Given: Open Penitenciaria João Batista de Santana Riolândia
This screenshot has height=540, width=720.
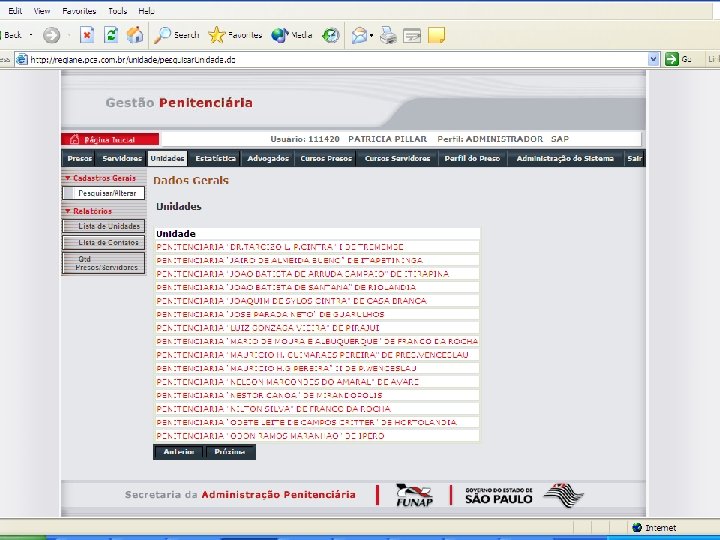Looking at the screenshot, I should click(x=286, y=287).
